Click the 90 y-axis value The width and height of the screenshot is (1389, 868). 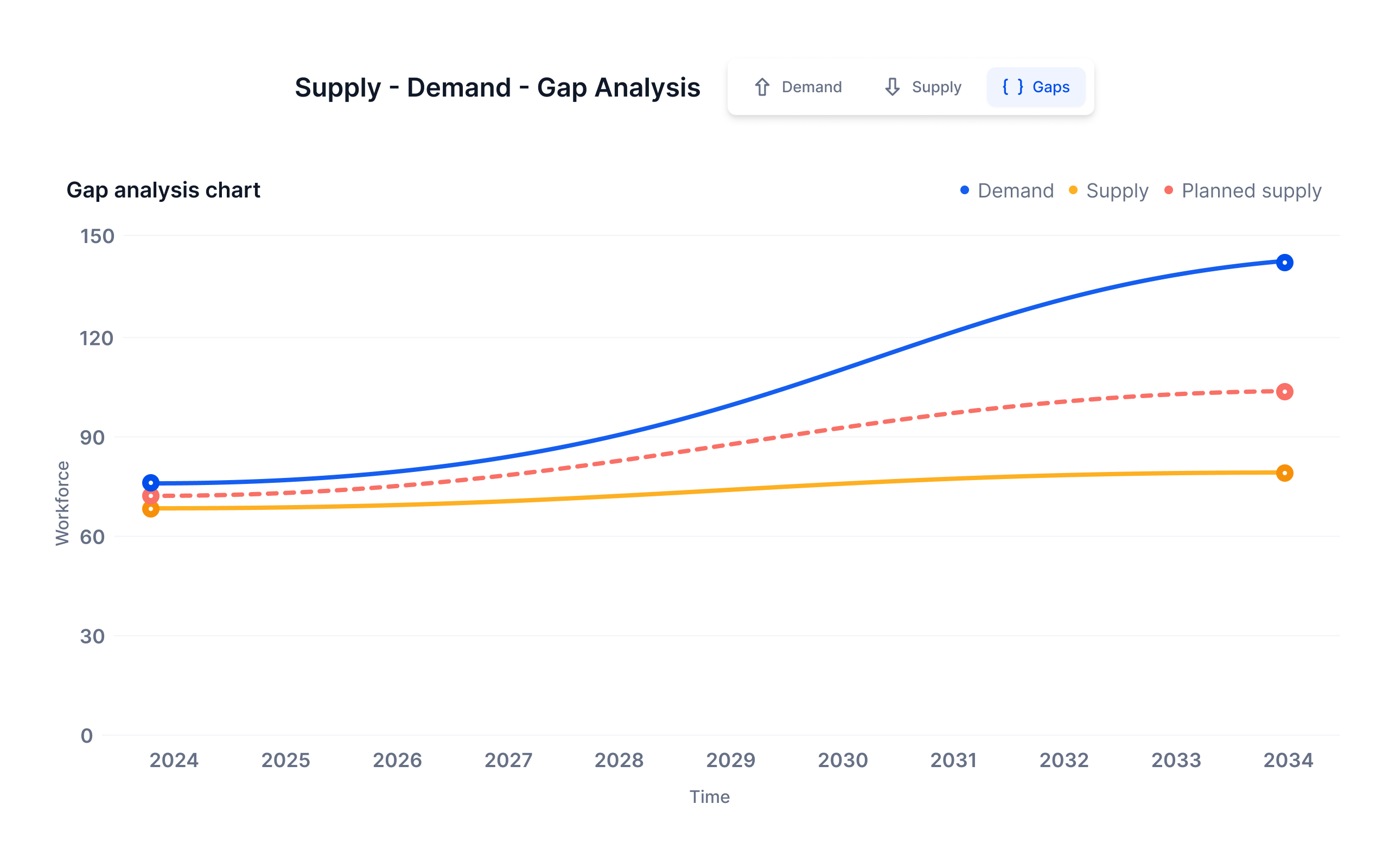click(x=92, y=438)
